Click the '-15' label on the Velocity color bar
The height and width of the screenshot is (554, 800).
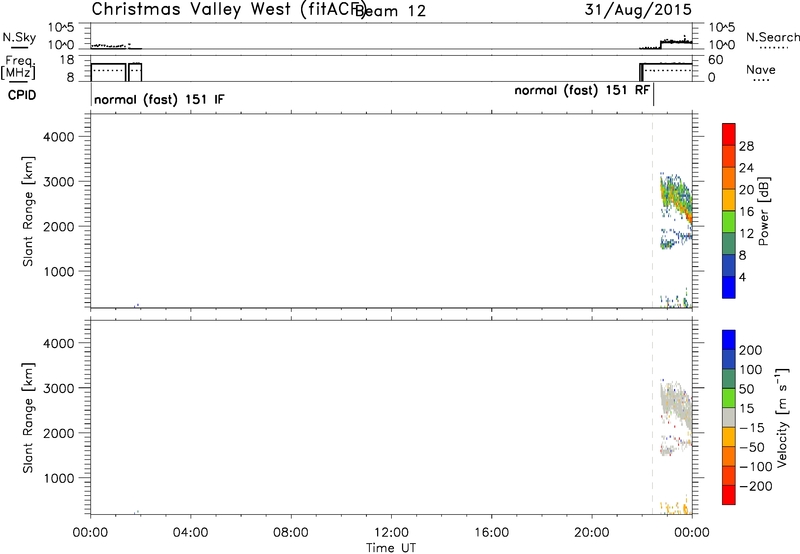(x=751, y=428)
